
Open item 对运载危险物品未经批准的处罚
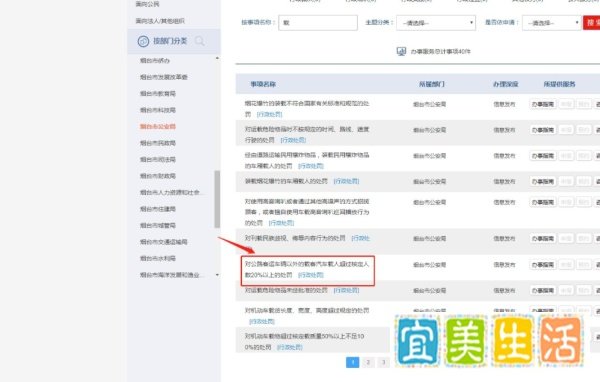click(286, 290)
